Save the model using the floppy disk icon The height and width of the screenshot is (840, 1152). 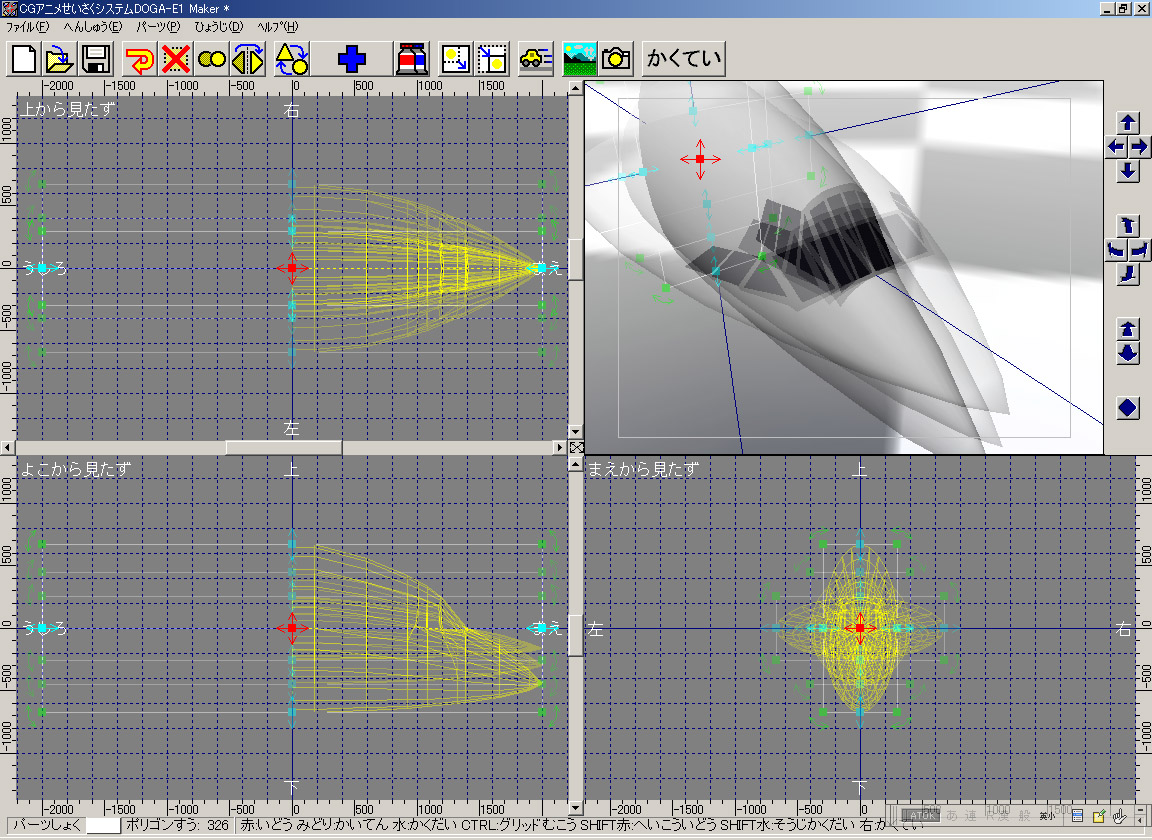pyautogui.click(x=96, y=59)
